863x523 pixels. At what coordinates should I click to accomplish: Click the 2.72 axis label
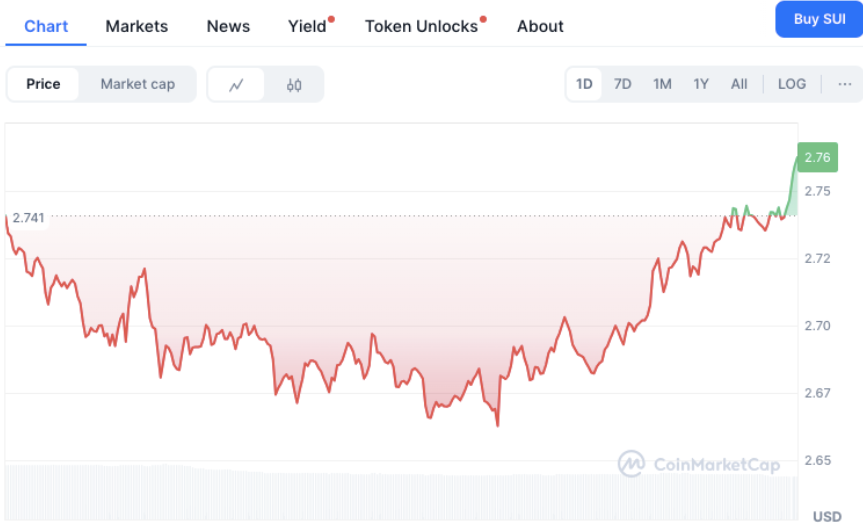pyautogui.click(x=817, y=258)
